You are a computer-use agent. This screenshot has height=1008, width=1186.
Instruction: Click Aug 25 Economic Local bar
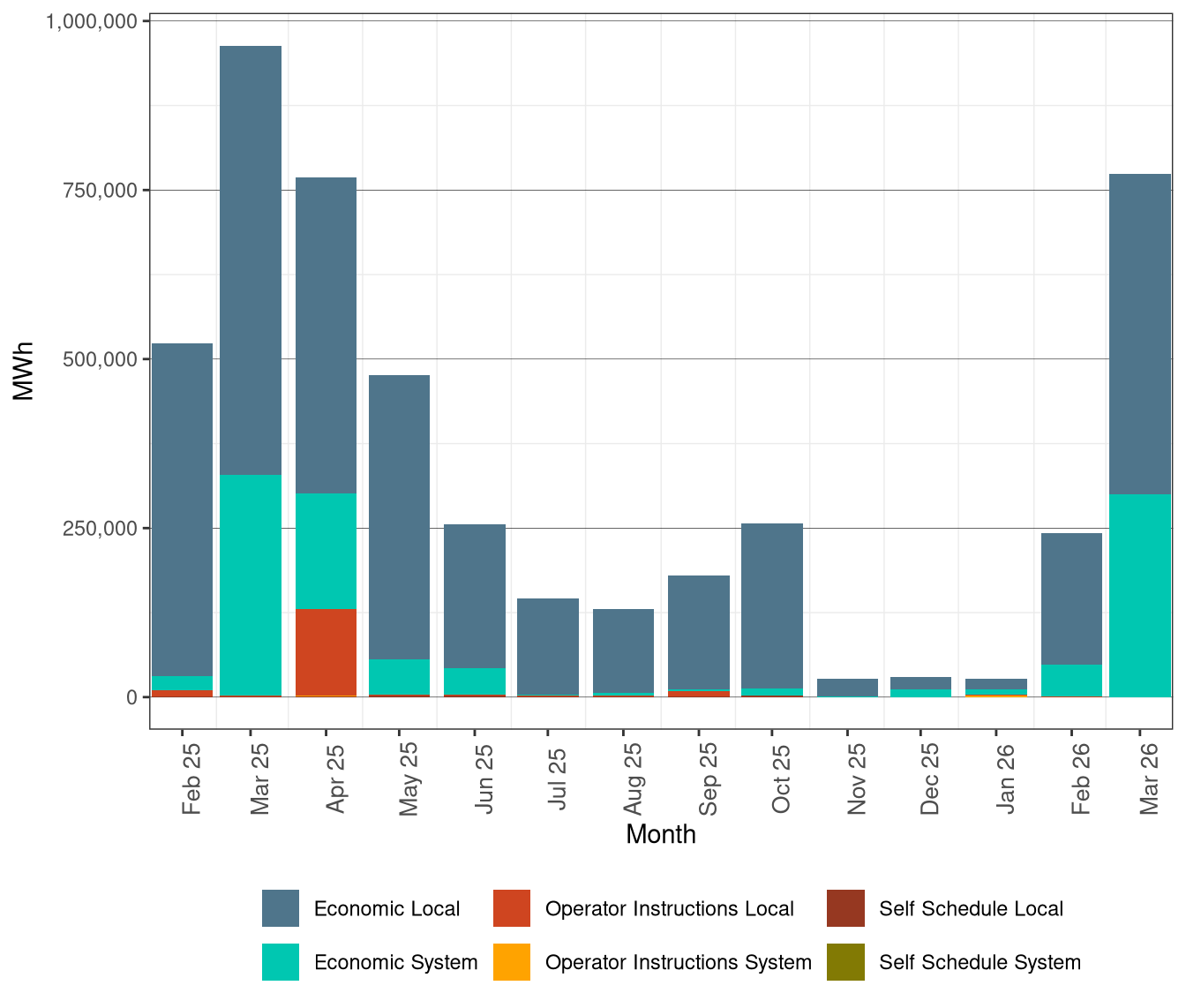point(623,651)
